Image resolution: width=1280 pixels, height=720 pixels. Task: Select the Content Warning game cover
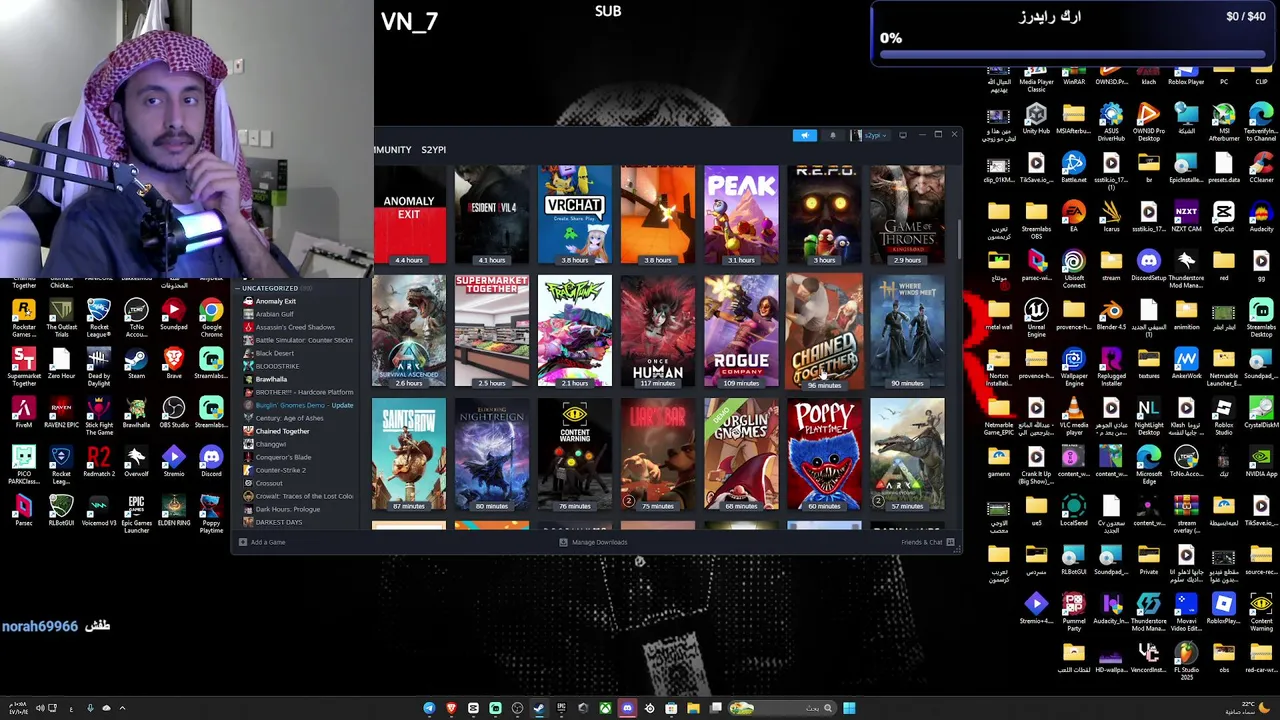(x=574, y=455)
